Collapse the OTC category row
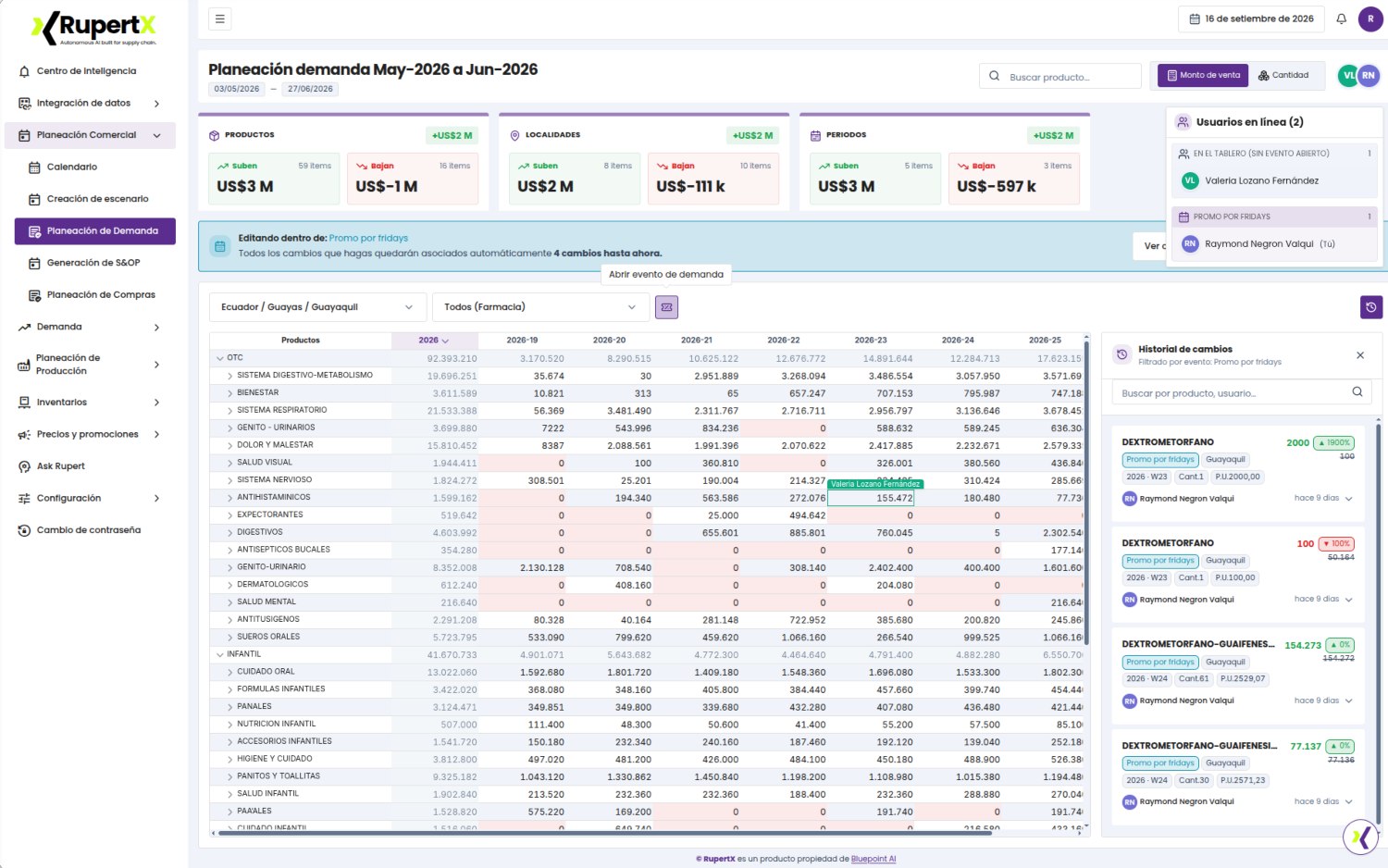 coord(220,358)
